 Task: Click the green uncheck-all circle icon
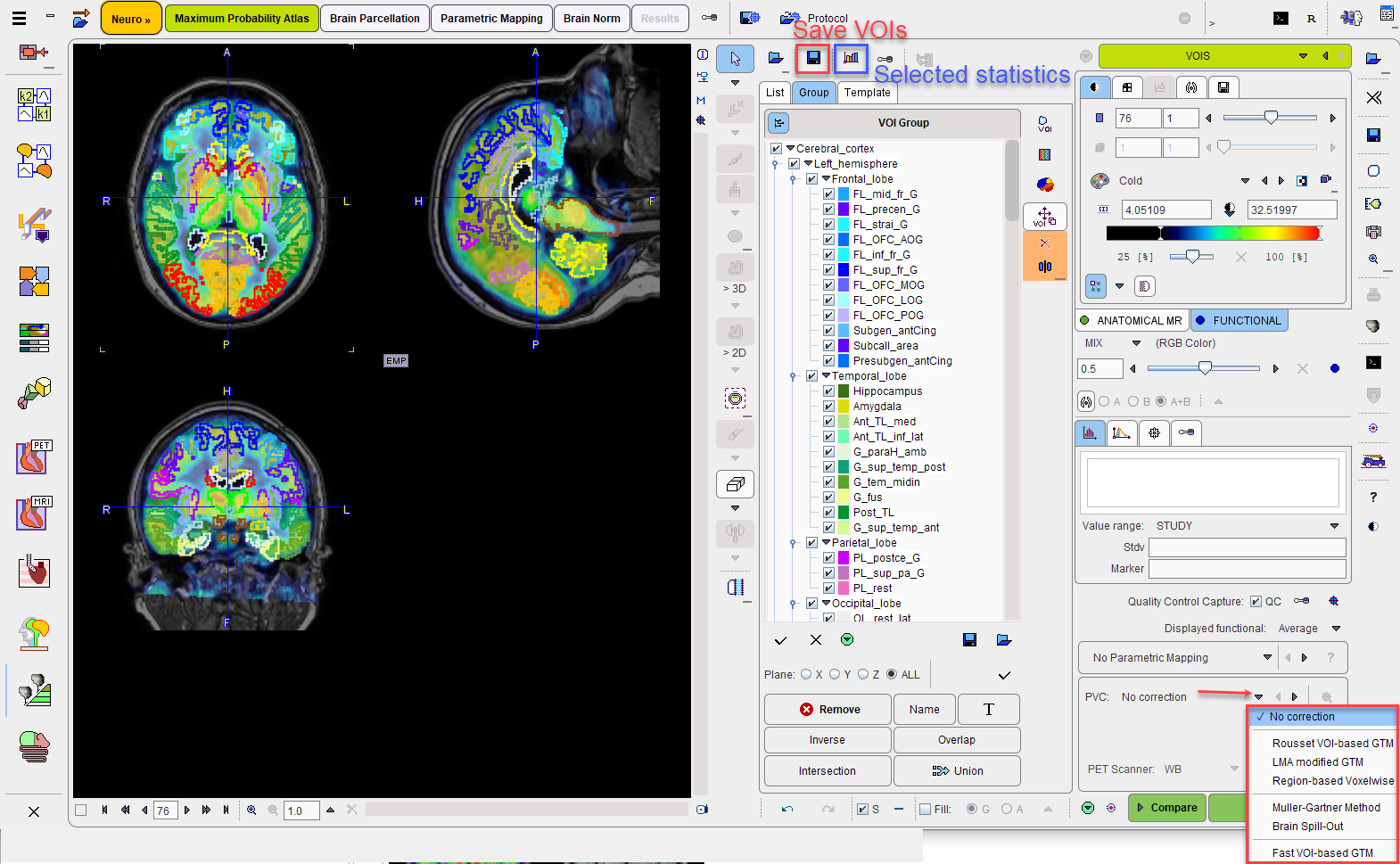847,639
